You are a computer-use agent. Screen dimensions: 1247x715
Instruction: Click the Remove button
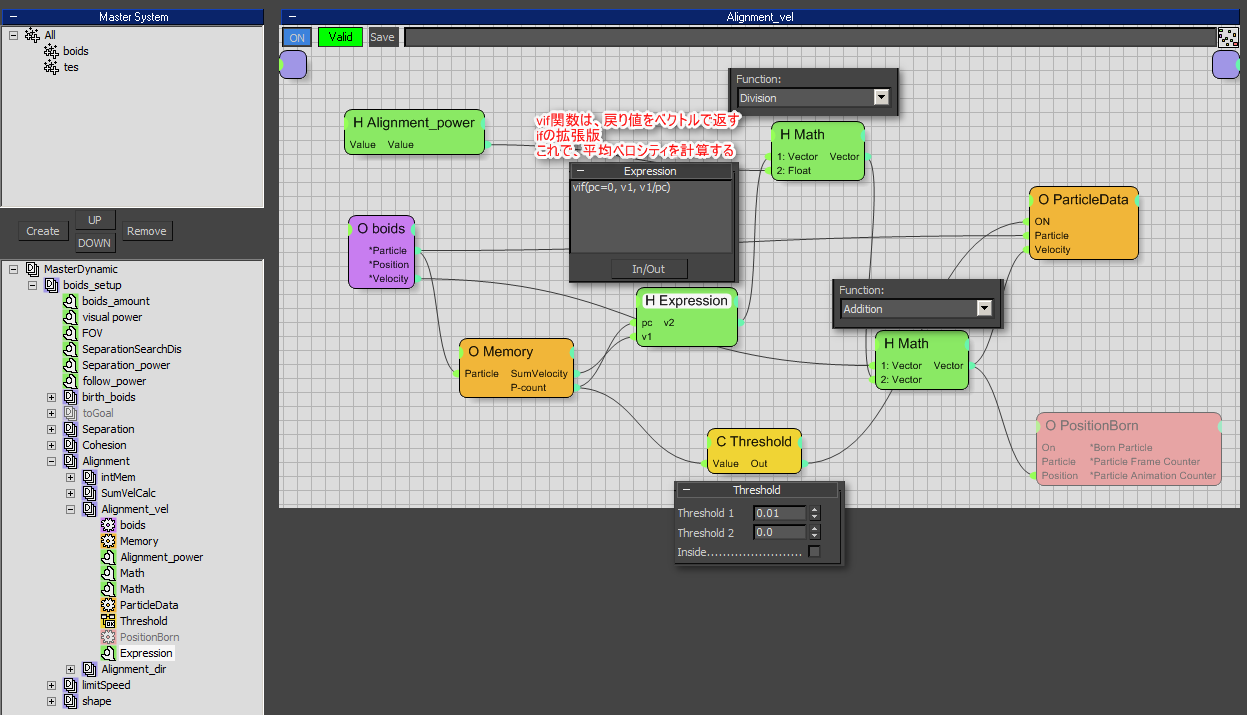(147, 231)
